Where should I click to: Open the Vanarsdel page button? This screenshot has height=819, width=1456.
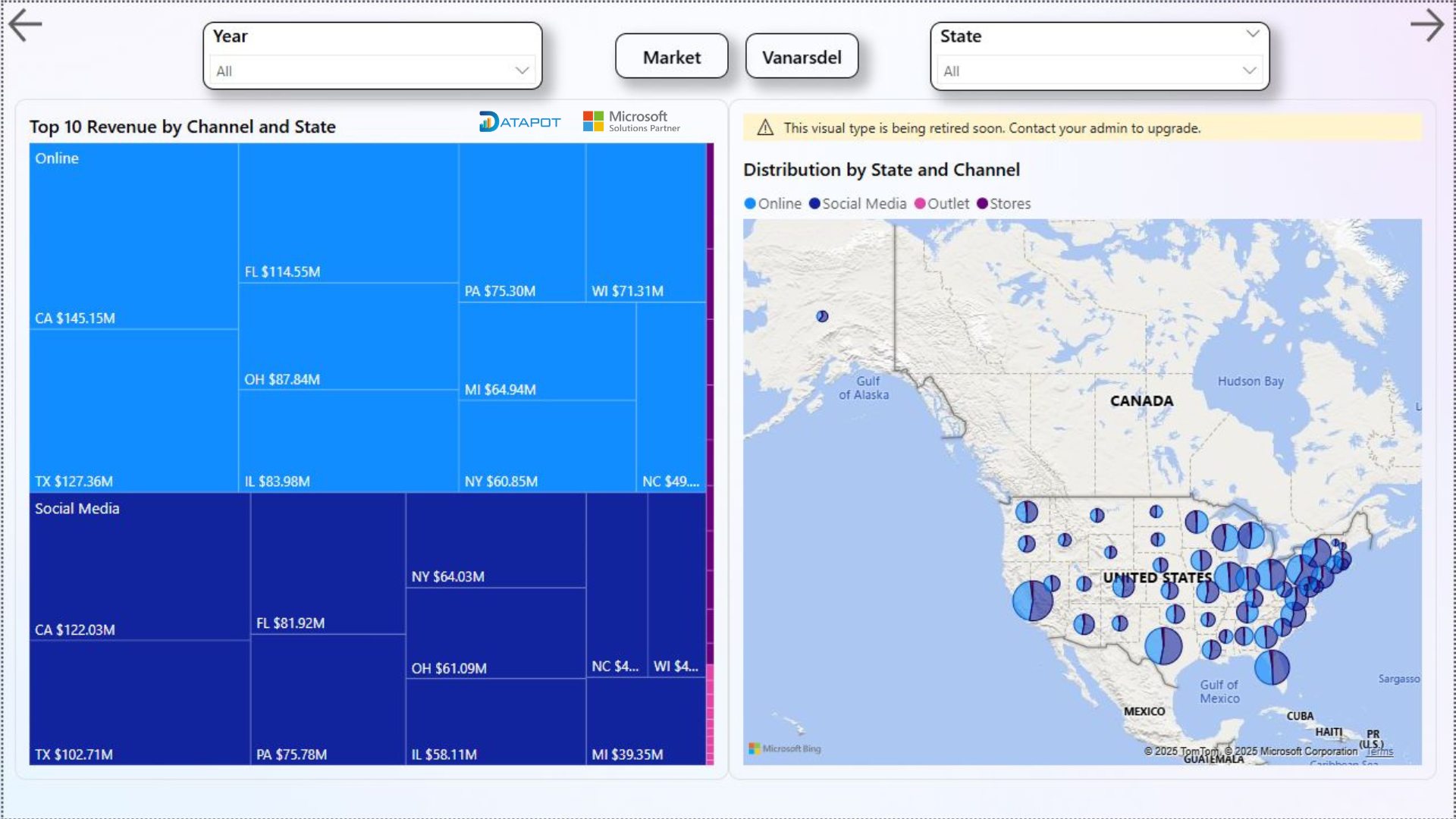[x=802, y=56]
